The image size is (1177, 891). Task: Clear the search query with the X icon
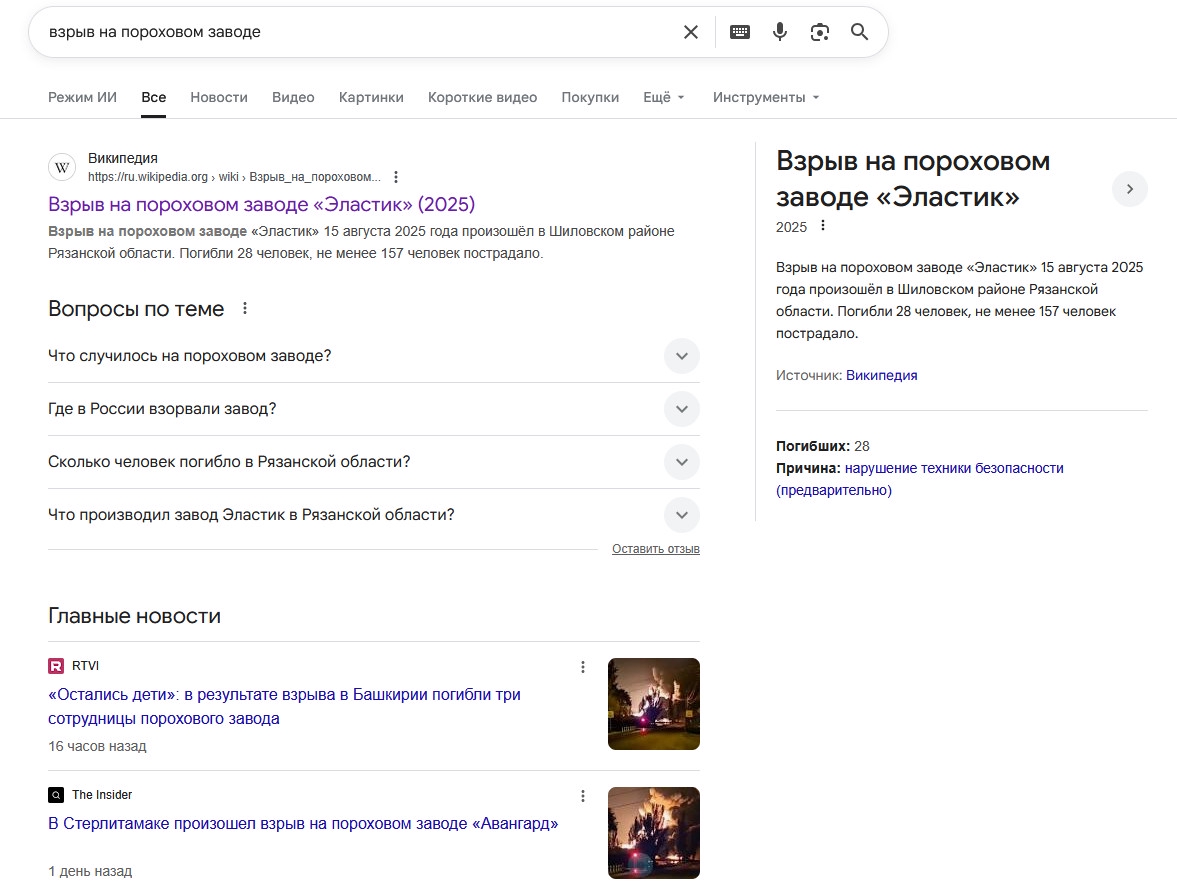coord(690,32)
